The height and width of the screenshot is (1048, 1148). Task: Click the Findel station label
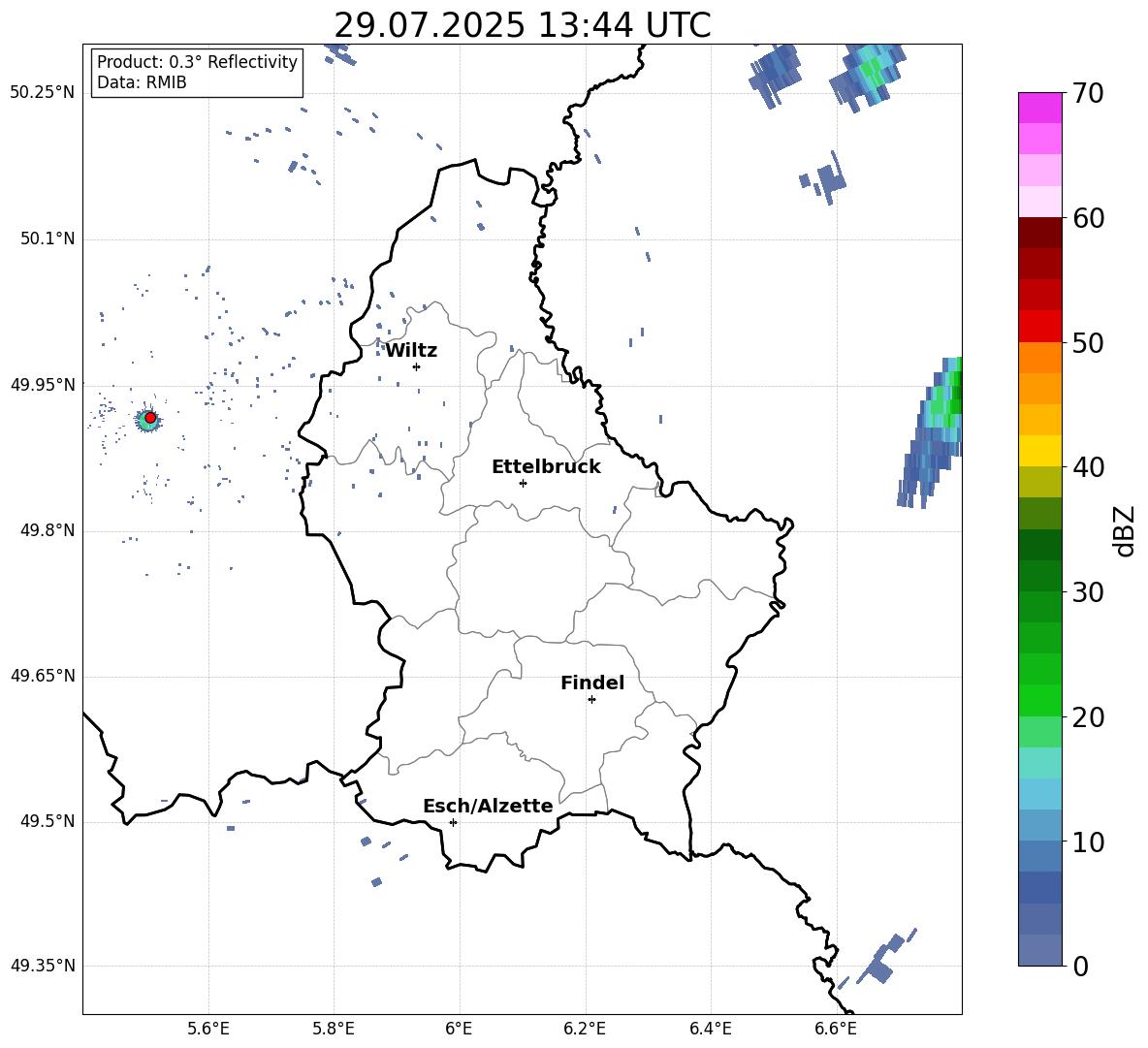tap(592, 683)
